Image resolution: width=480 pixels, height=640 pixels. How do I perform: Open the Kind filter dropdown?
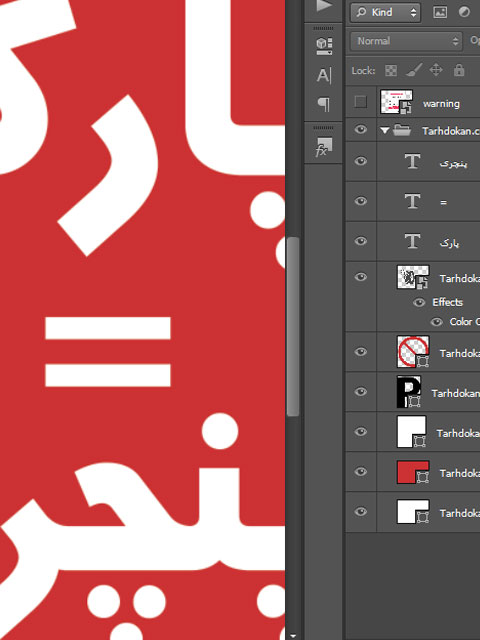point(385,12)
